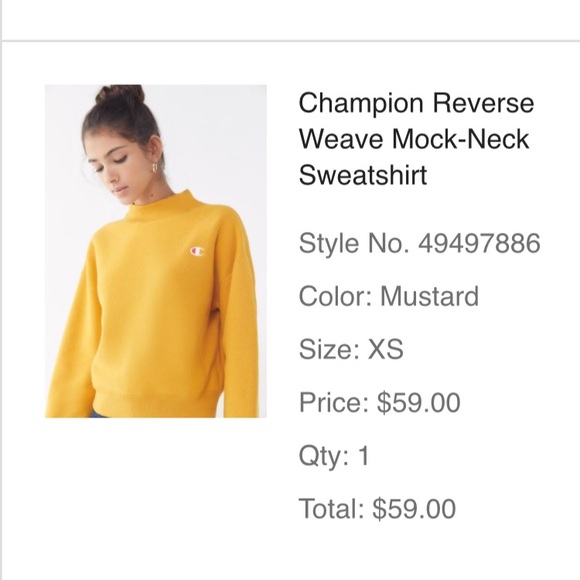This screenshot has width=580, height=580.
Task: Open the Champion Reverse Weave Mock-Neck Sweatshirt title
Action: pyautogui.click(x=416, y=139)
